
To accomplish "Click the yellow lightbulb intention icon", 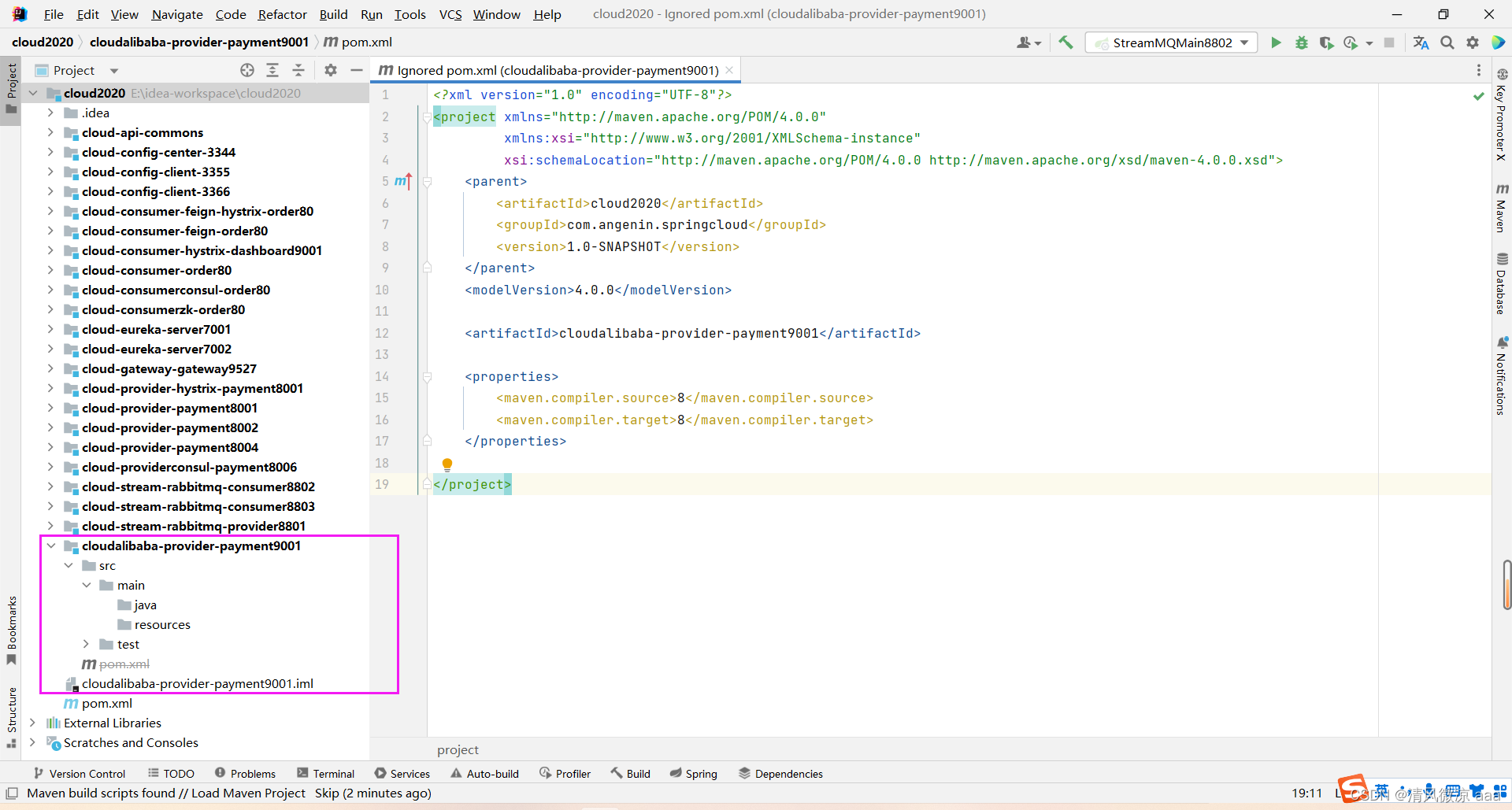I will click(x=447, y=464).
